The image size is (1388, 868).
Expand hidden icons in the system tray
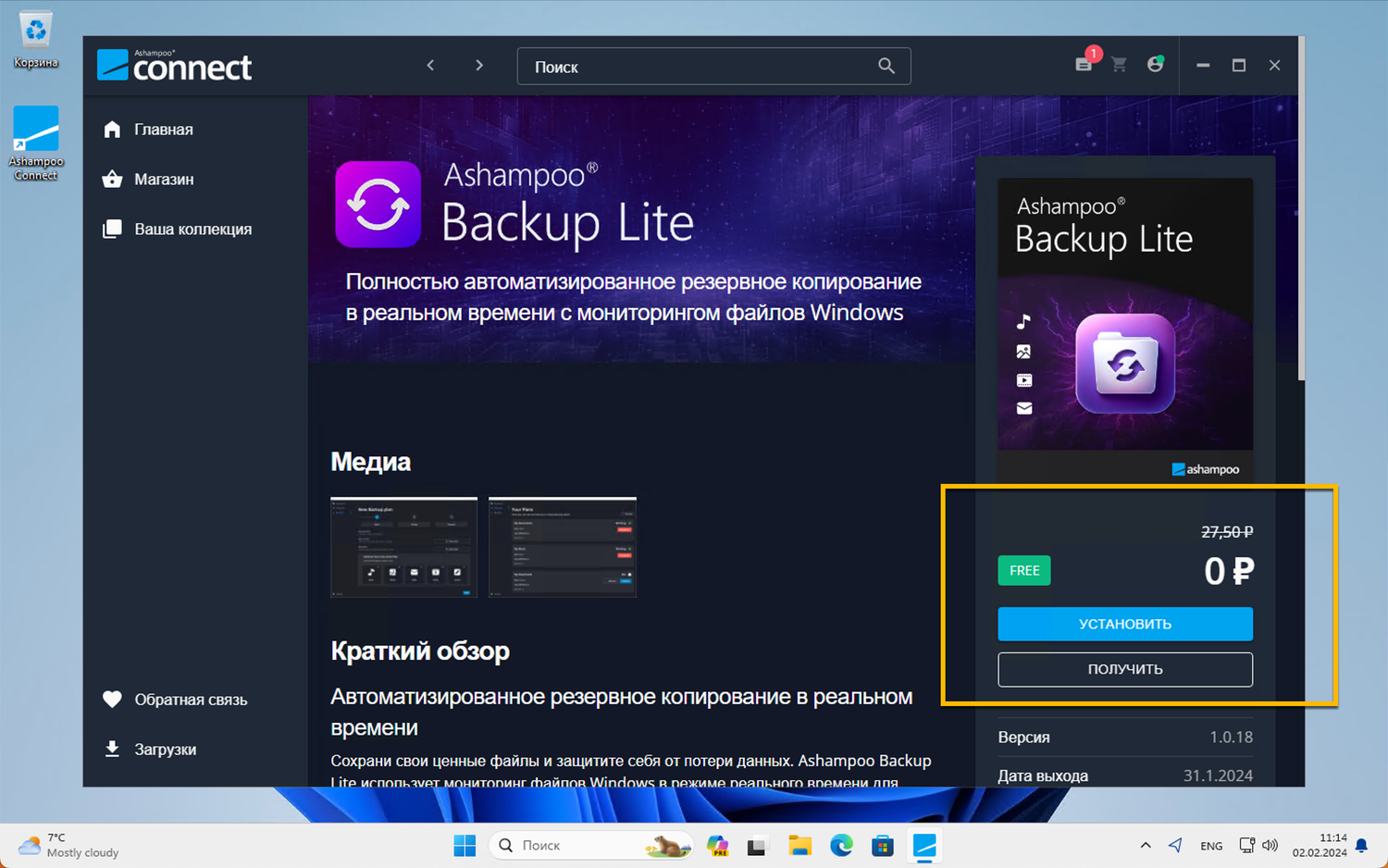click(x=1146, y=845)
